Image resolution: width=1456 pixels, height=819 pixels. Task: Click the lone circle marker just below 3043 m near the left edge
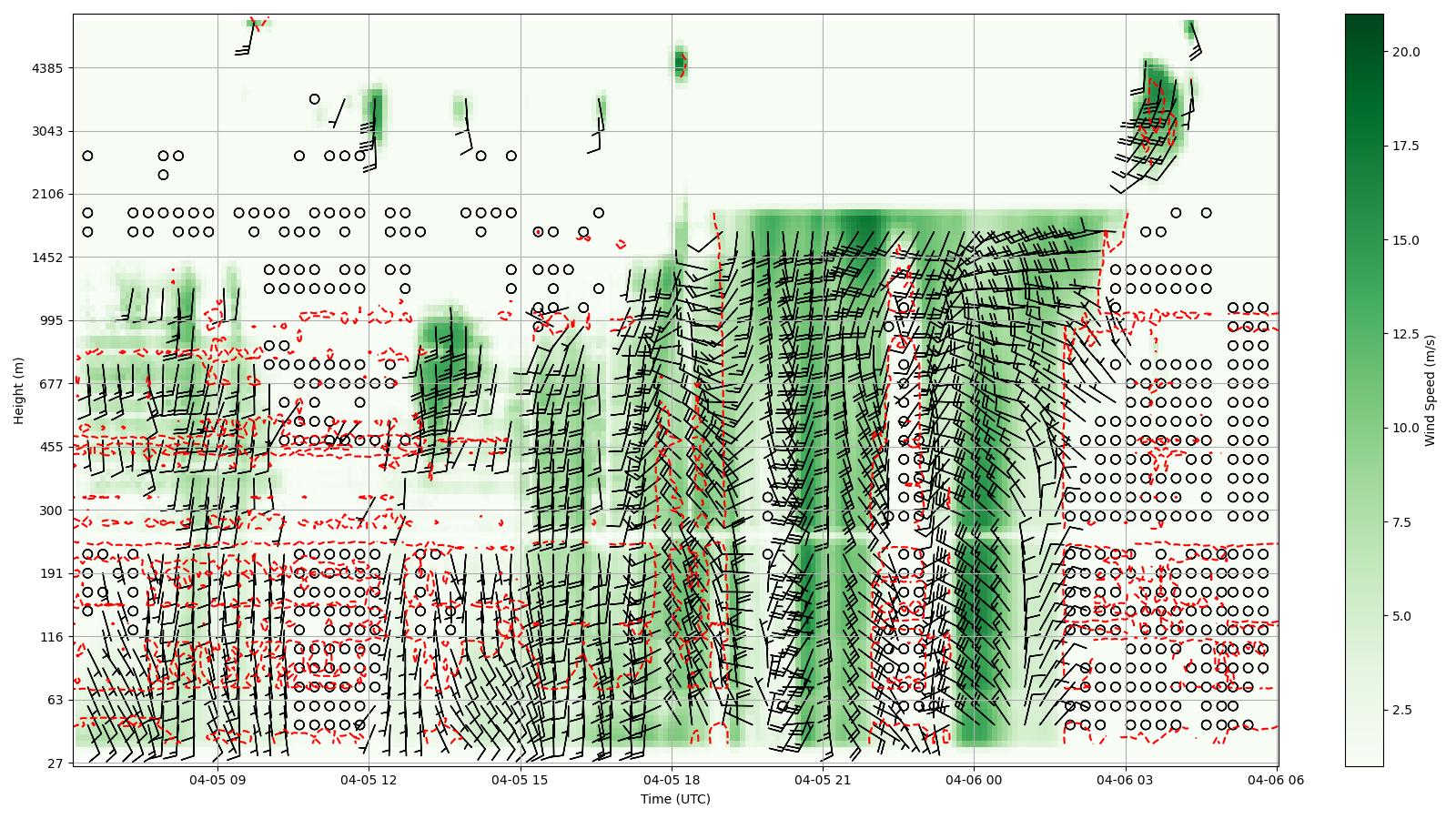(87, 156)
